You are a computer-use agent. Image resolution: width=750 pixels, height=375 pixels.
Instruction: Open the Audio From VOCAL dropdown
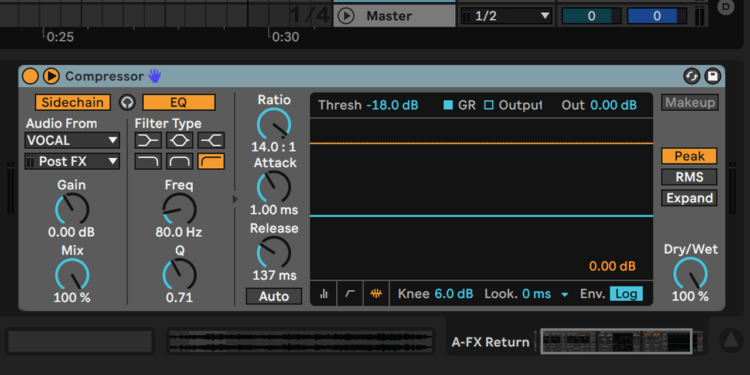72,141
